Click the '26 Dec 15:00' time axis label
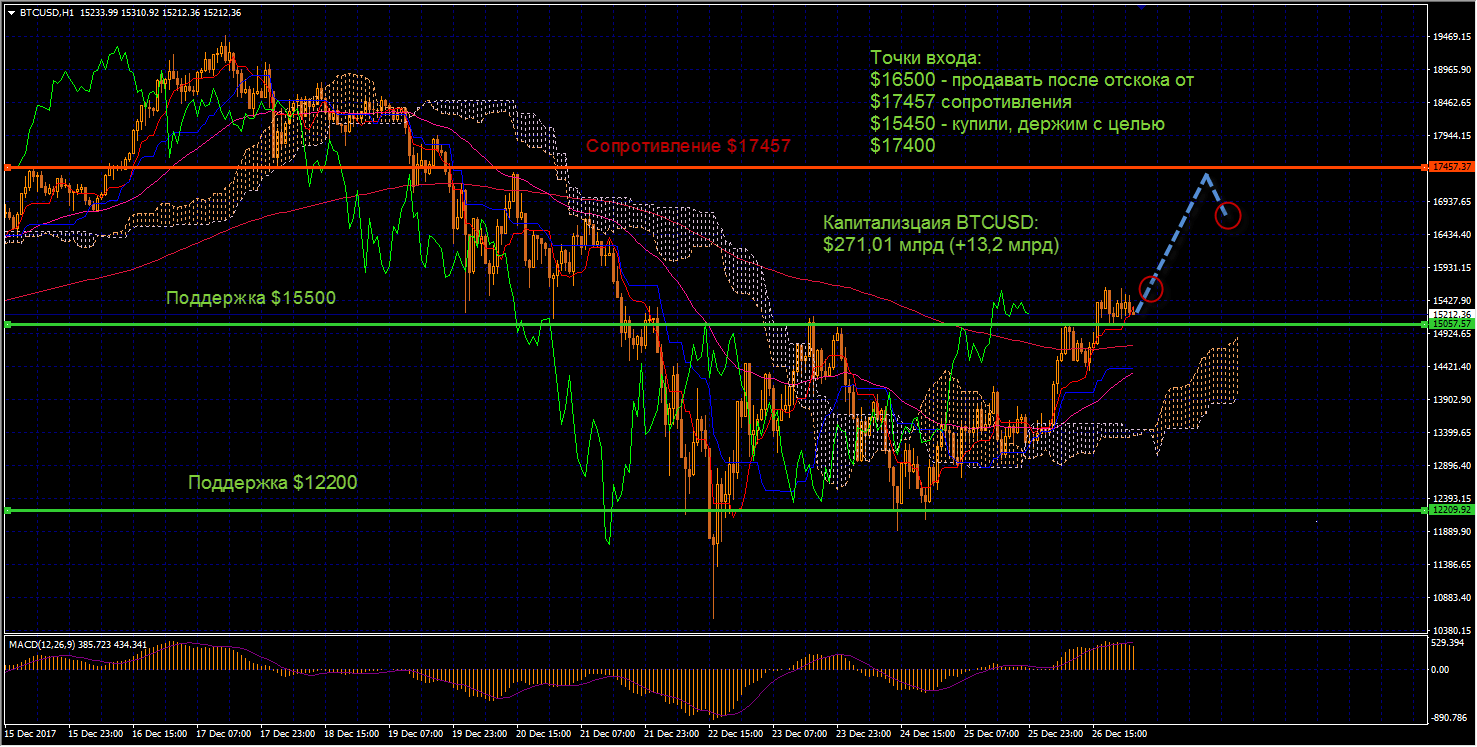Viewport: 1477px width, 747px height. click(x=1119, y=733)
